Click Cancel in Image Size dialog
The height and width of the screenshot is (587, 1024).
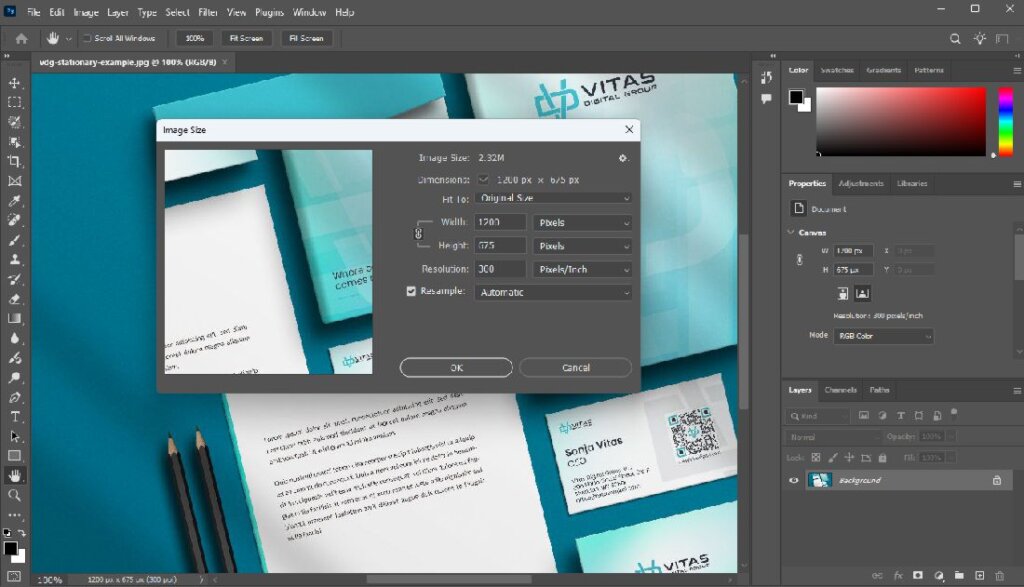click(x=575, y=368)
